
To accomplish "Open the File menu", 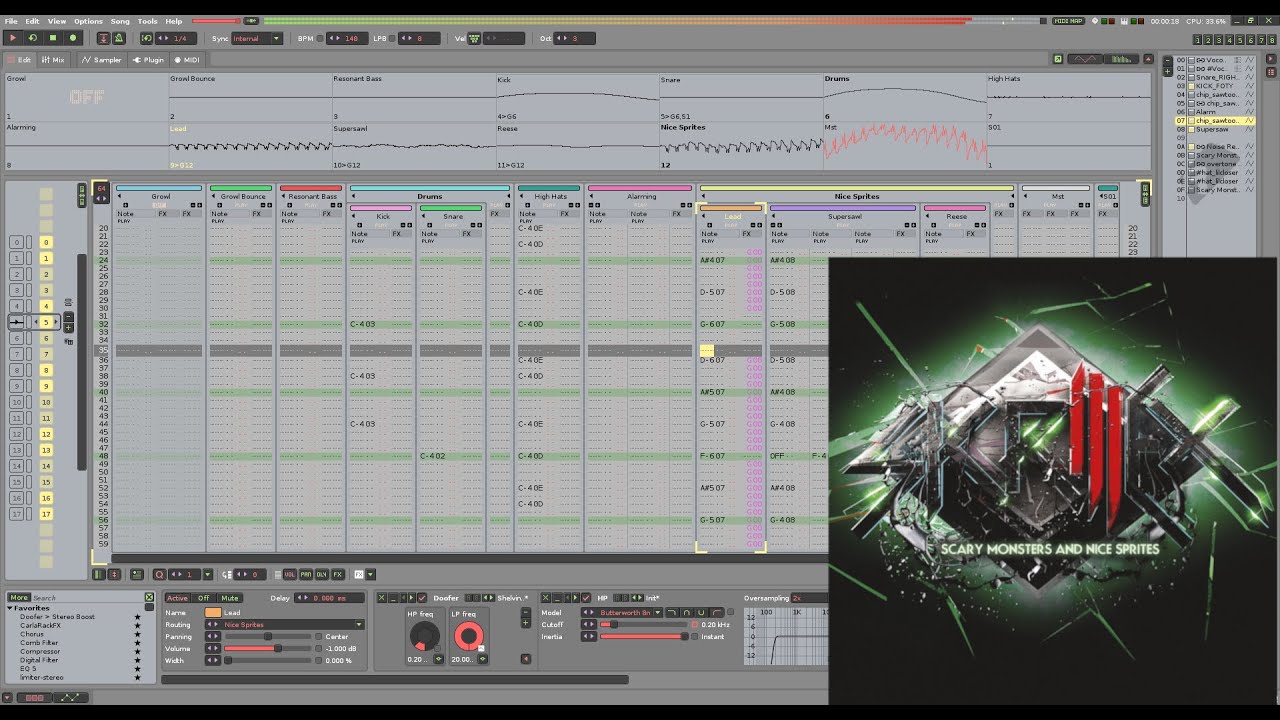I will coord(11,21).
